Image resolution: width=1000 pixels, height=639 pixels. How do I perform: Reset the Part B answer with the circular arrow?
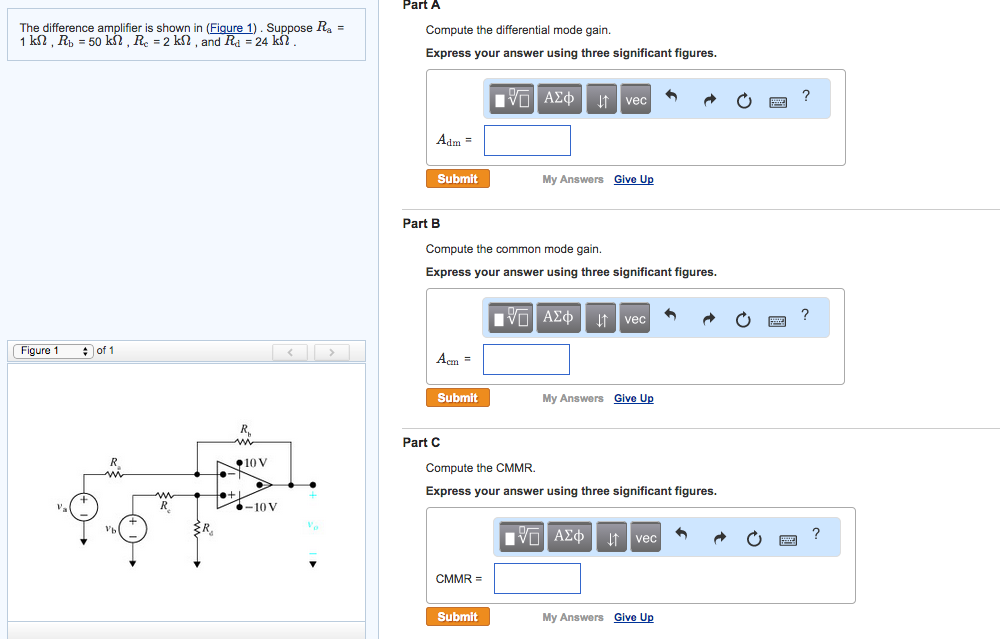point(743,320)
